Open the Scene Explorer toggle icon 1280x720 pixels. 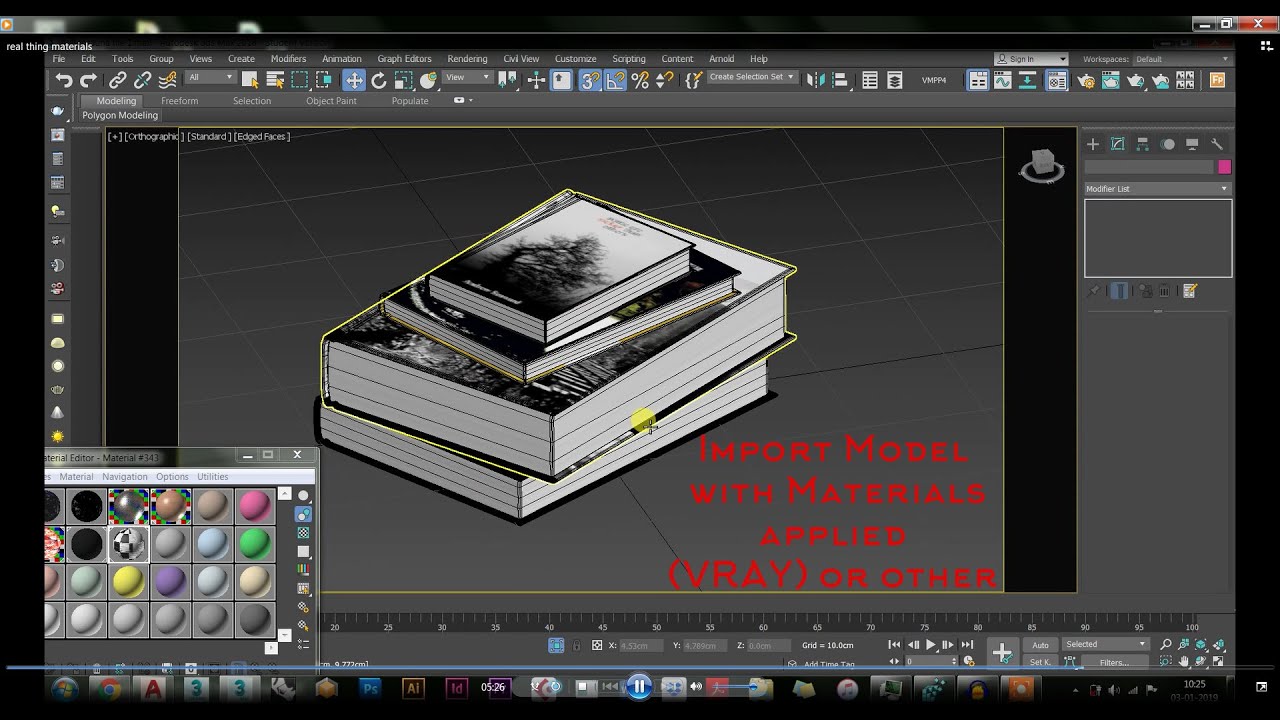pos(870,81)
